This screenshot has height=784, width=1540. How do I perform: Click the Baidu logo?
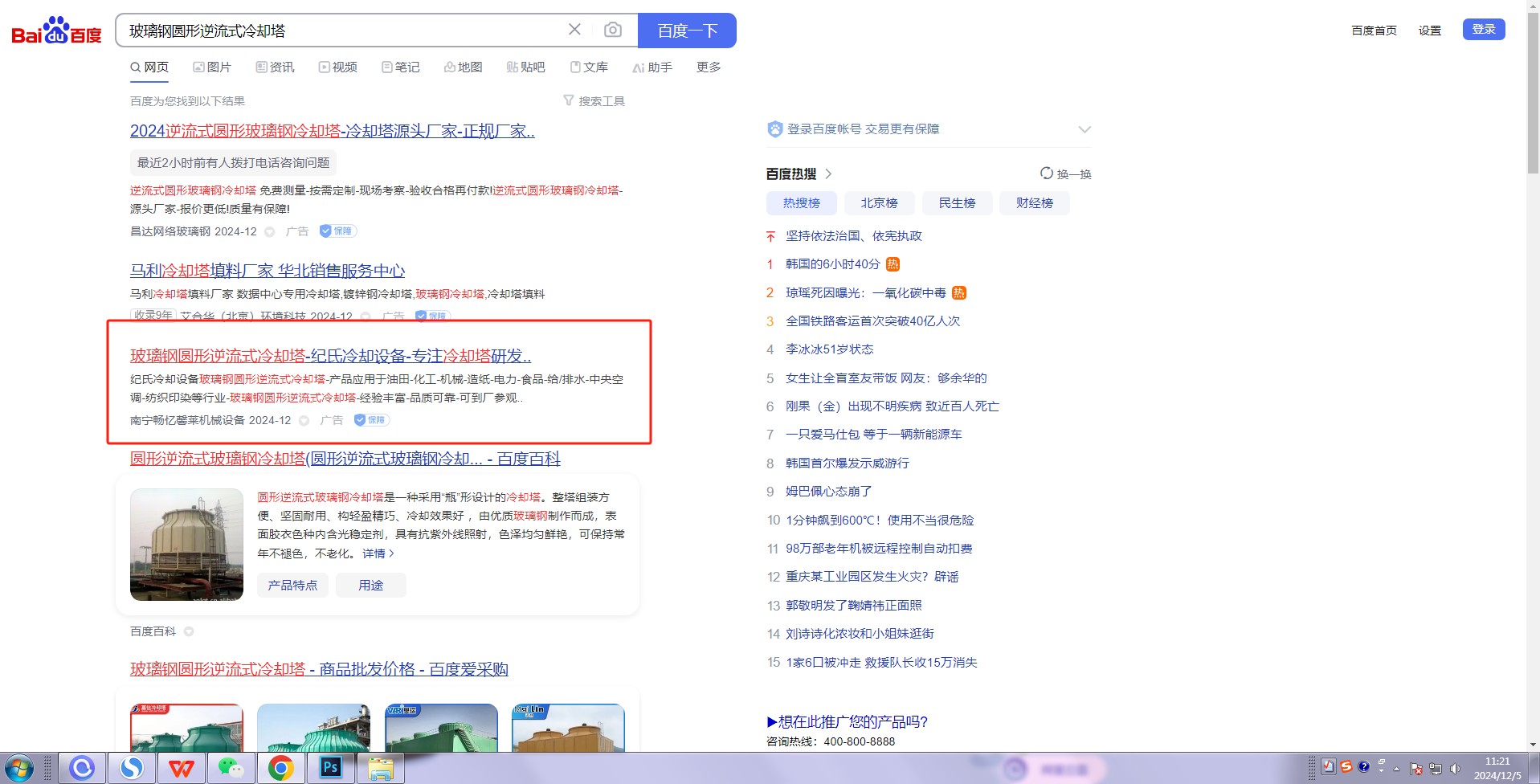click(x=56, y=31)
